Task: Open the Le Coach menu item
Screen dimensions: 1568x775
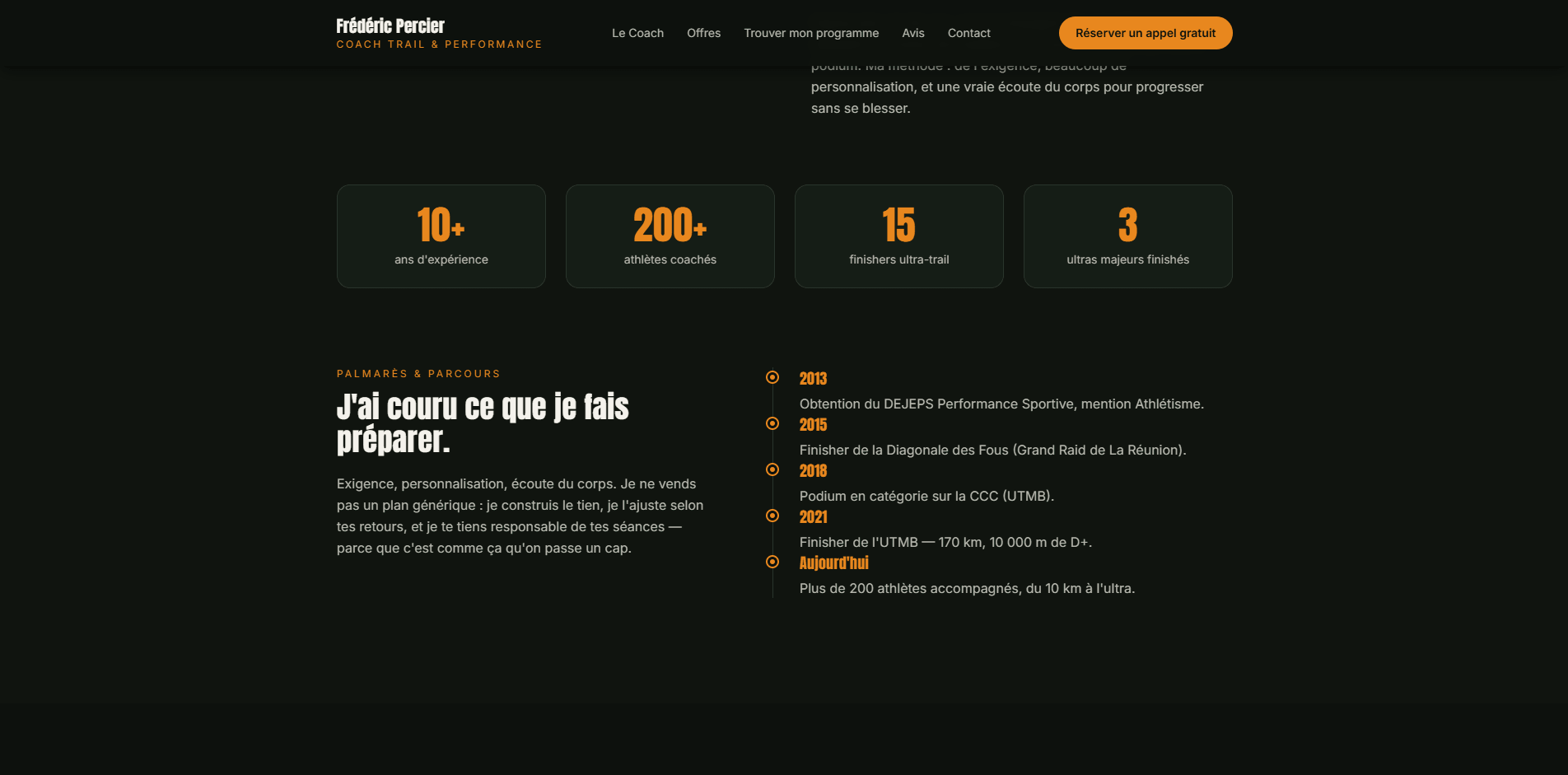Action: pos(637,33)
